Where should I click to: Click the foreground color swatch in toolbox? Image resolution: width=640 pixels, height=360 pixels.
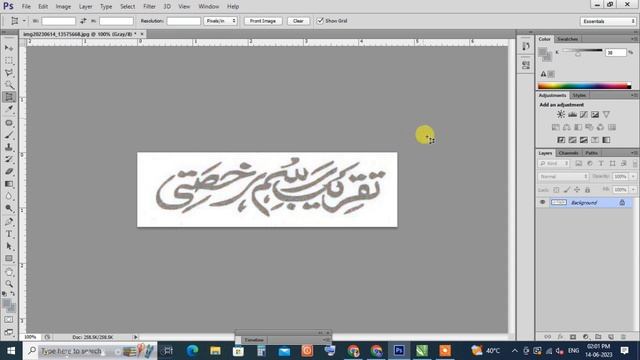point(6,304)
